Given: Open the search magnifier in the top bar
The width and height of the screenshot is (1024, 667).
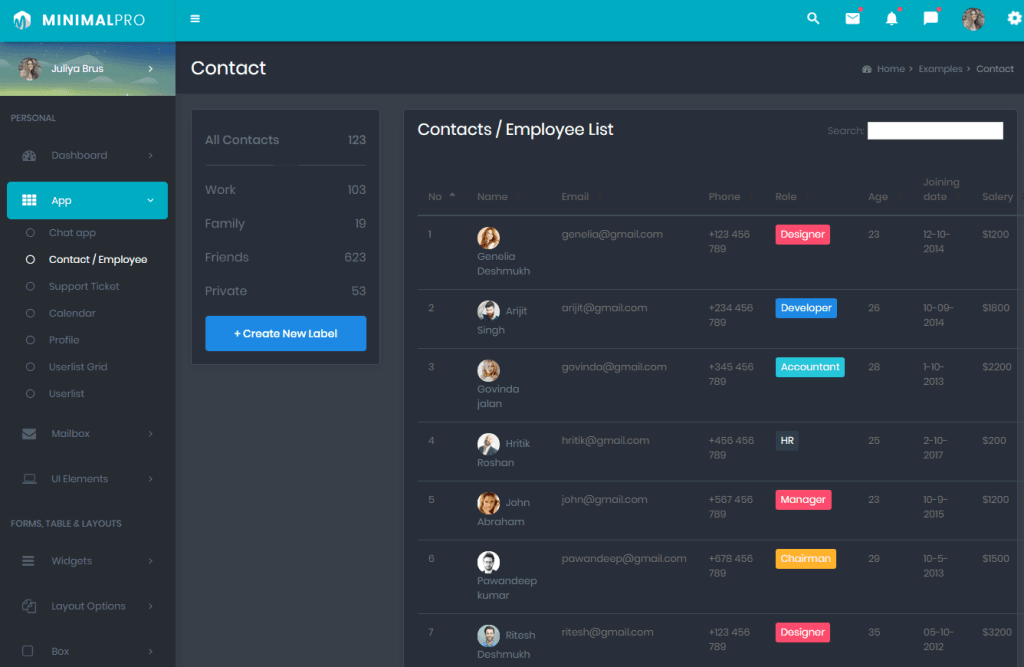Looking at the screenshot, I should pyautogui.click(x=812, y=18).
